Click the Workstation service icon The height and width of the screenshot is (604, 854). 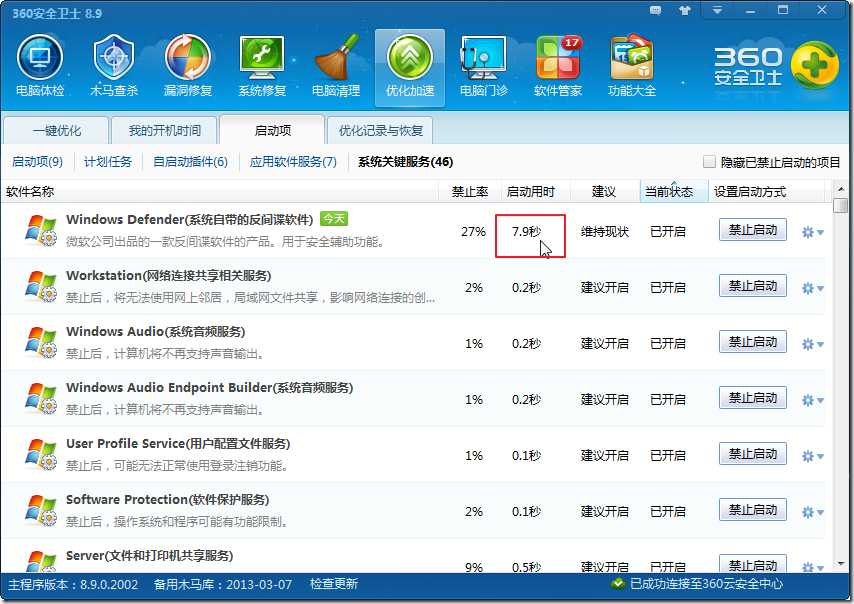[40, 287]
